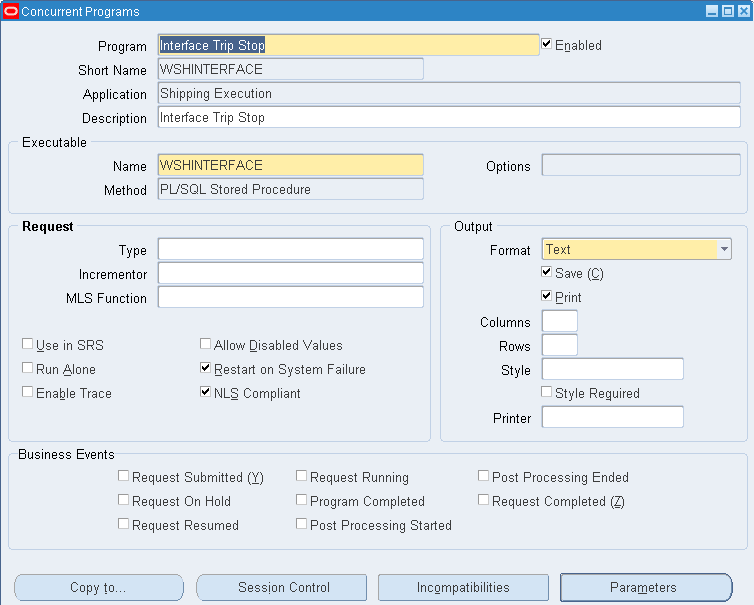Click the Request Type field
This screenshot has height=605, width=754.
coord(290,249)
